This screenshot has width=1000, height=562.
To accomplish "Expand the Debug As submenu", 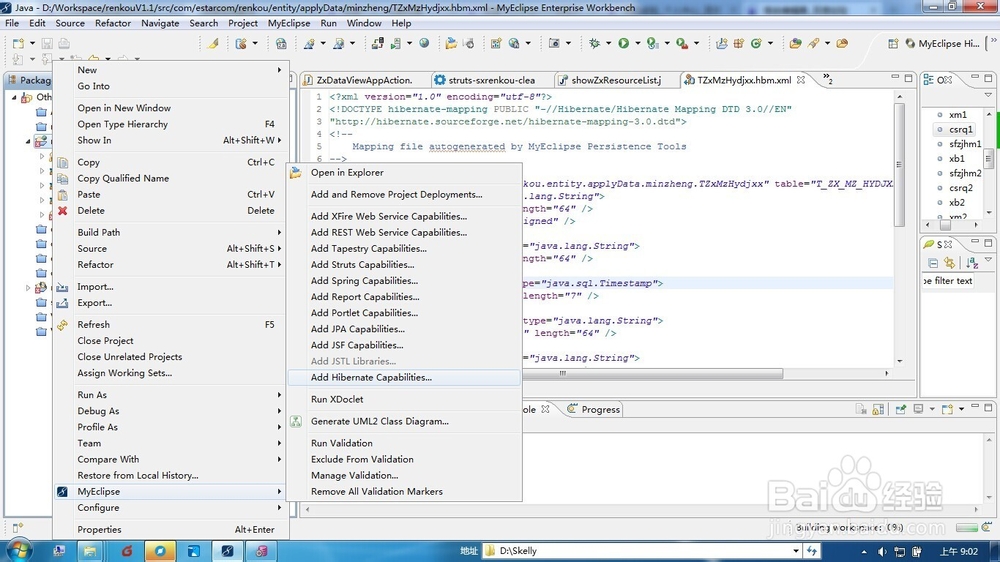I will click(279, 411).
